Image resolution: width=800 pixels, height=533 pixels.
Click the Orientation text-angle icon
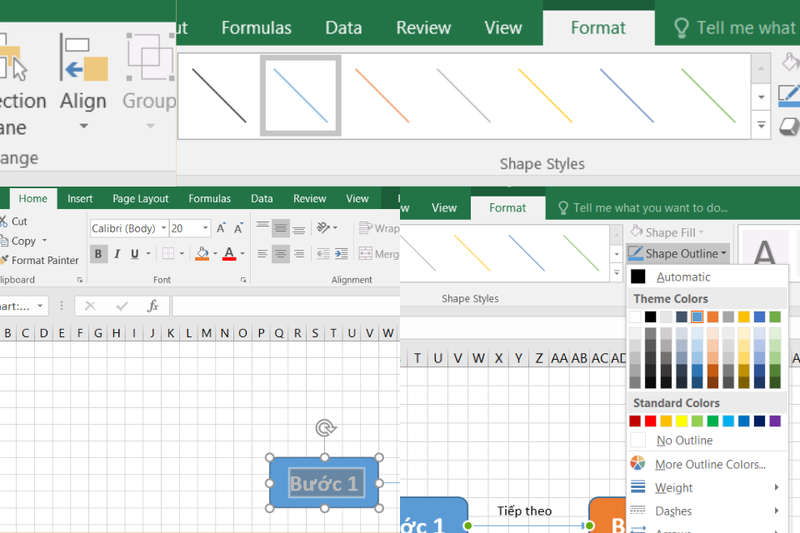(323, 227)
